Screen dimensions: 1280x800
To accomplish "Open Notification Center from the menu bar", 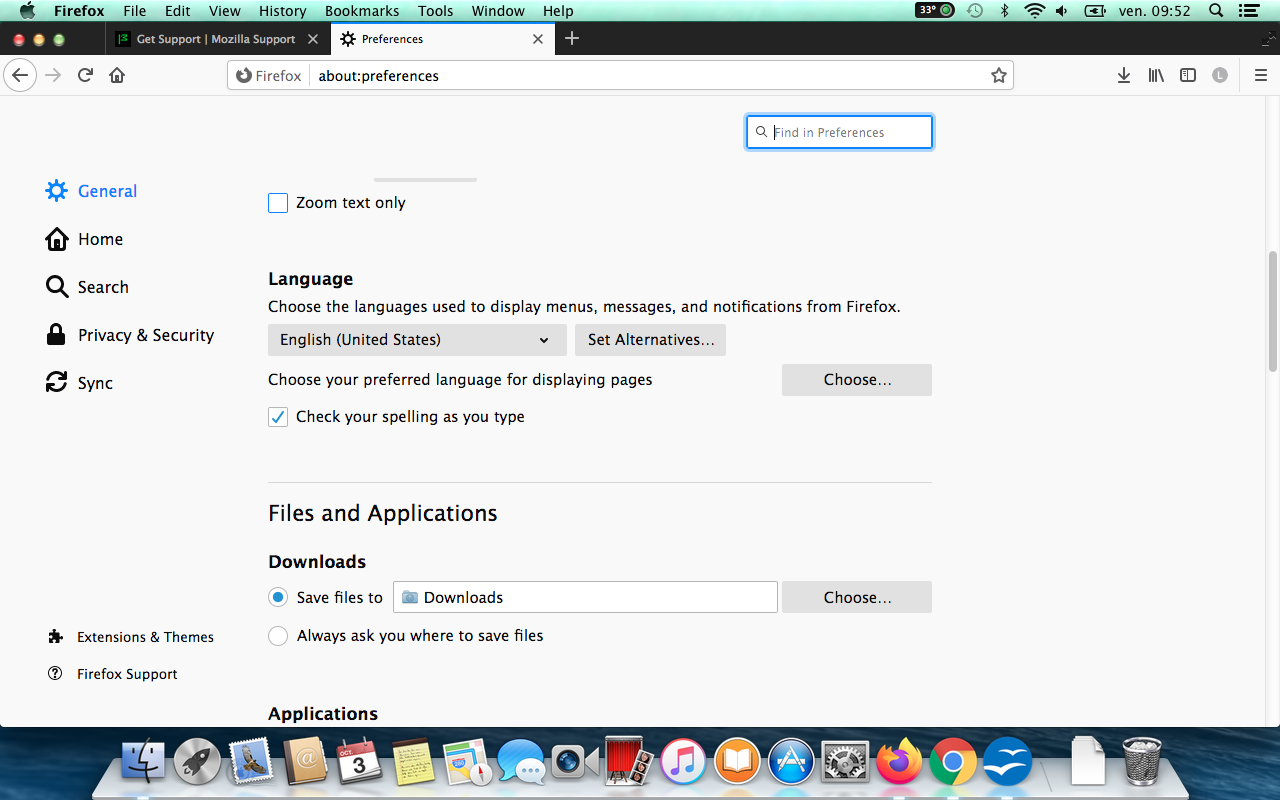I will [1249, 11].
